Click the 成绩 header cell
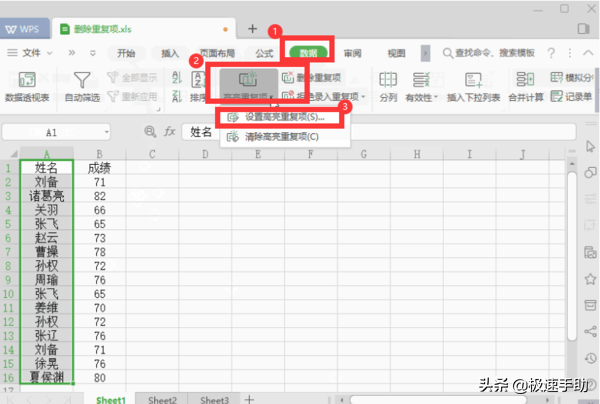This screenshot has height=404, width=600. coord(99,168)
